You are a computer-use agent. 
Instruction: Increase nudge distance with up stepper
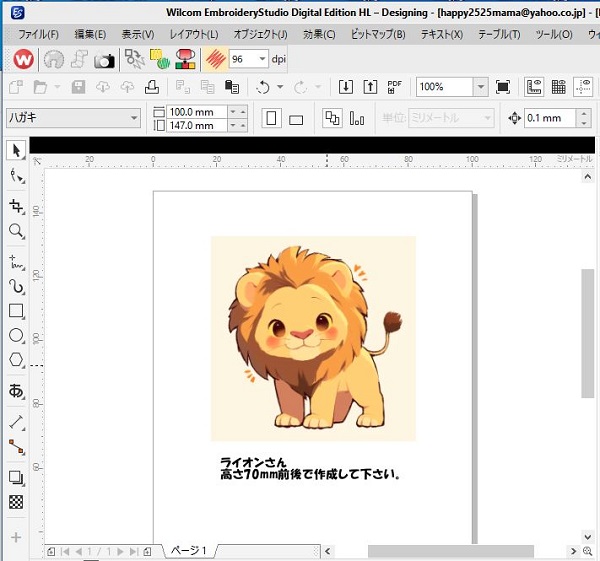584,113
